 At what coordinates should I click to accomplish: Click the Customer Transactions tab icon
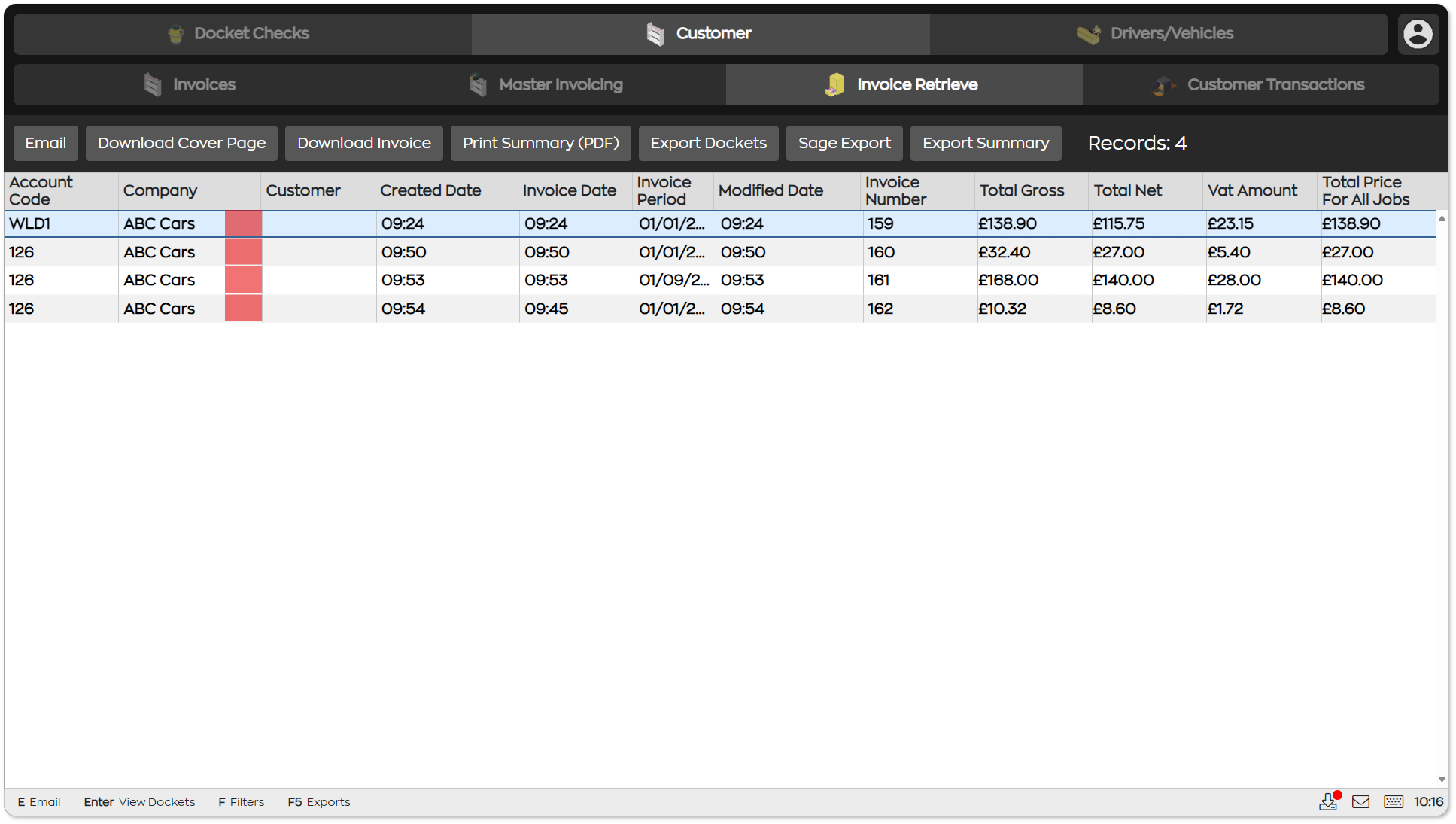[1164, 85]
